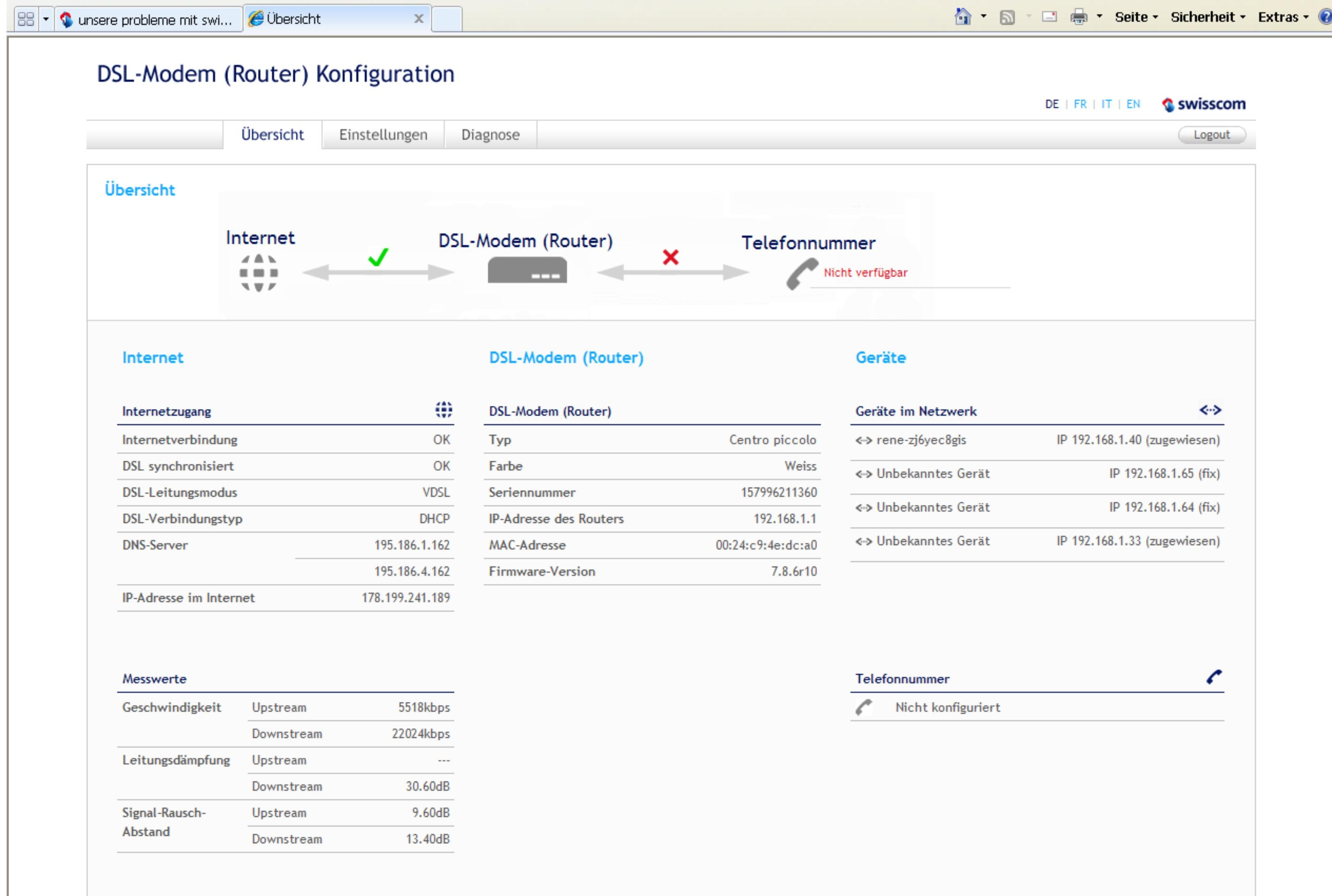
Task: Expand the quick tabs dropdown arrow
Action: point(46,19)
